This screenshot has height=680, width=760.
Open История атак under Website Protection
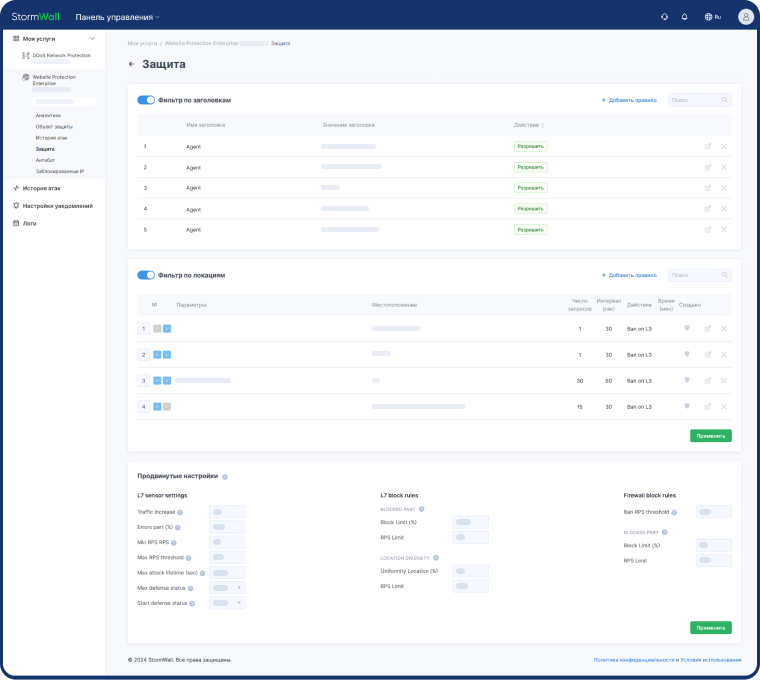[51, 138]
